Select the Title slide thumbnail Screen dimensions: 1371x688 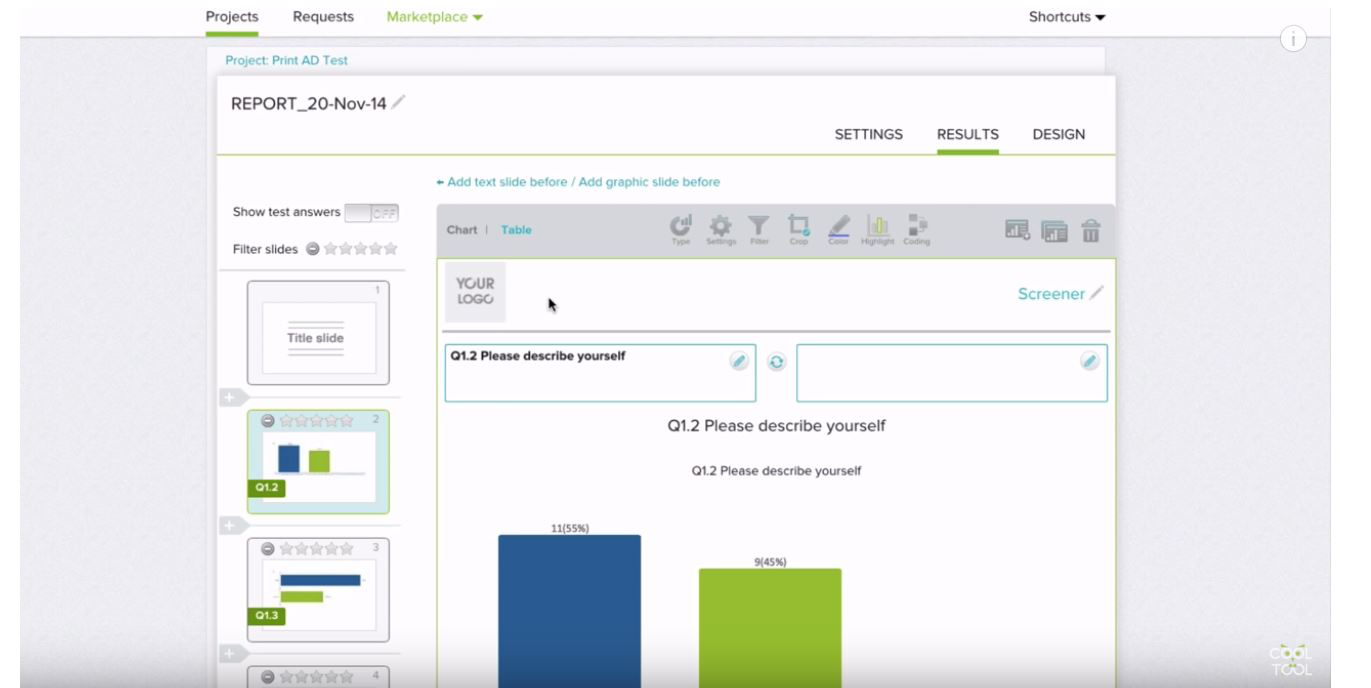coord(318,333)
